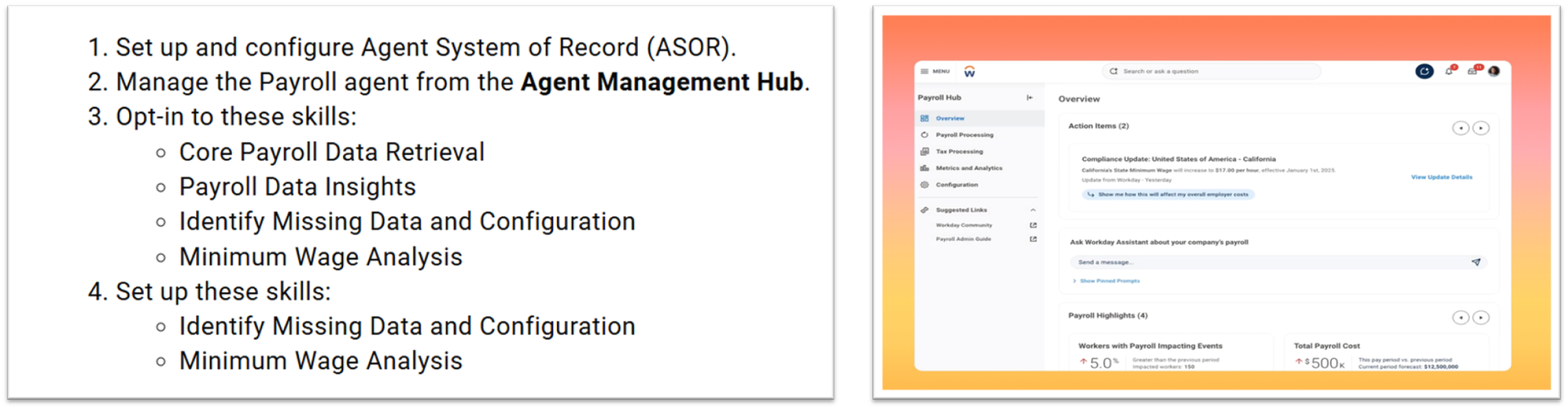Click the Send a message input field
Viewport: 1568px width, 409px height.
coord(1266,262)
